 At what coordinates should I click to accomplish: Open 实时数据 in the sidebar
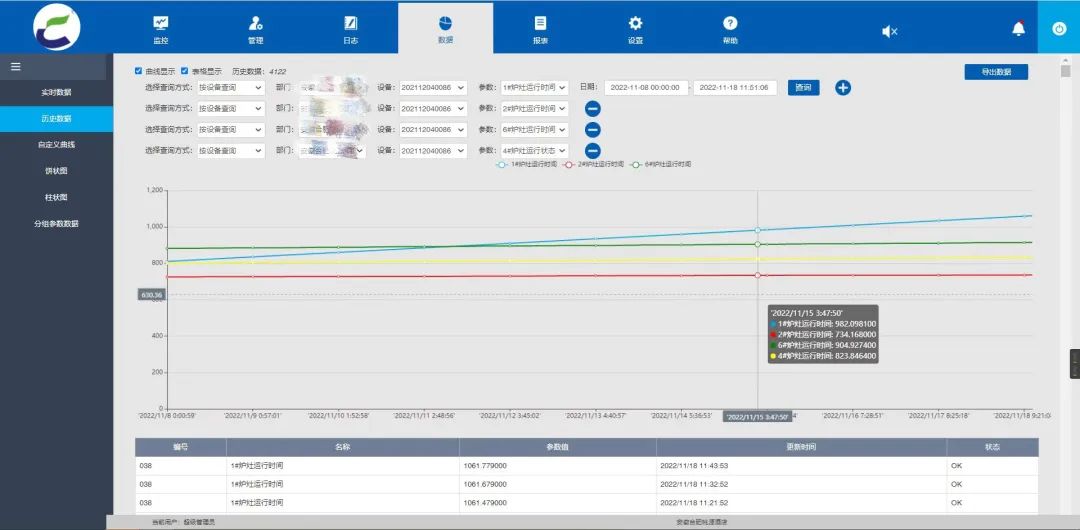click(56, 92)
